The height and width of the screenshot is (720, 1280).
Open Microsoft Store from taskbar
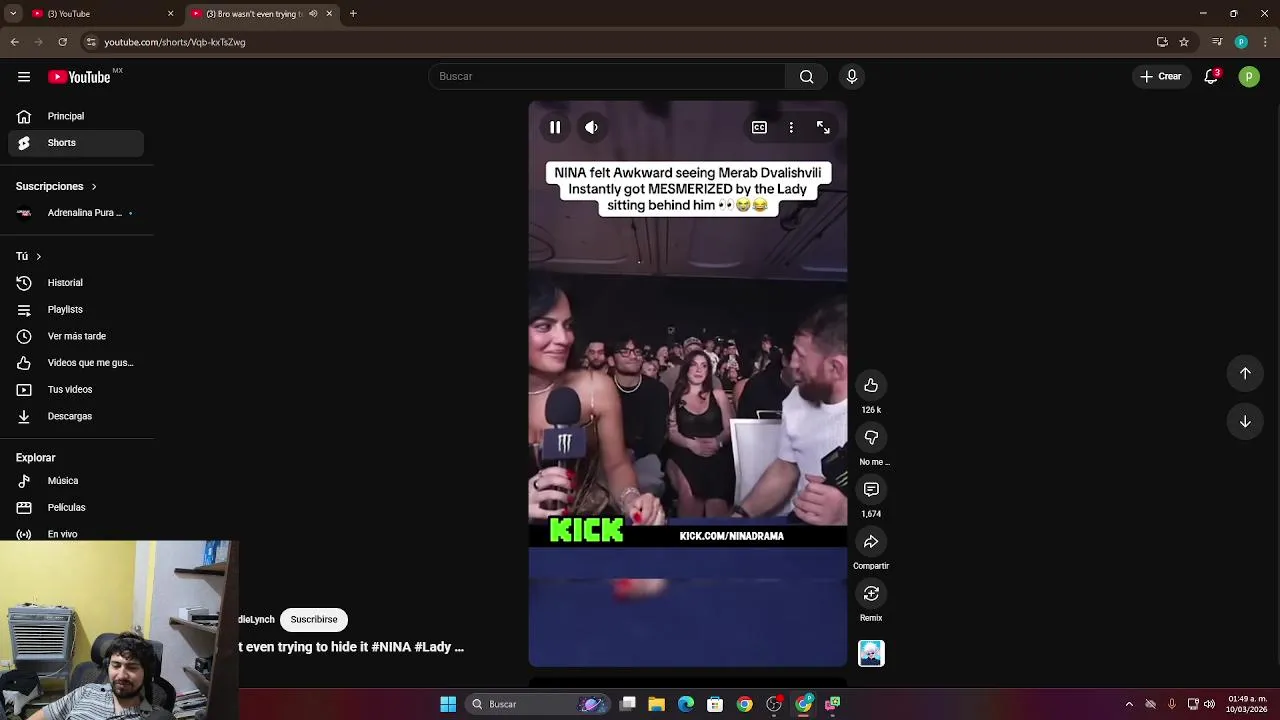coord(715,704)
